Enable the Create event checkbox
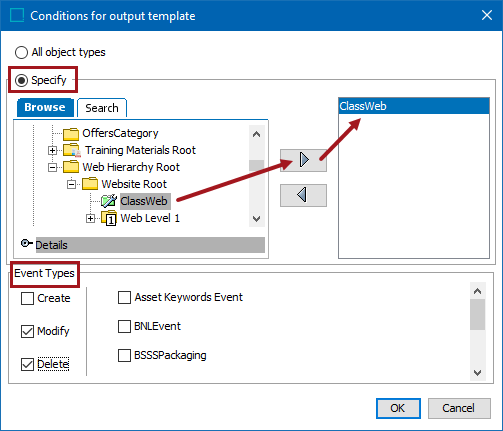 click(27, 298)
